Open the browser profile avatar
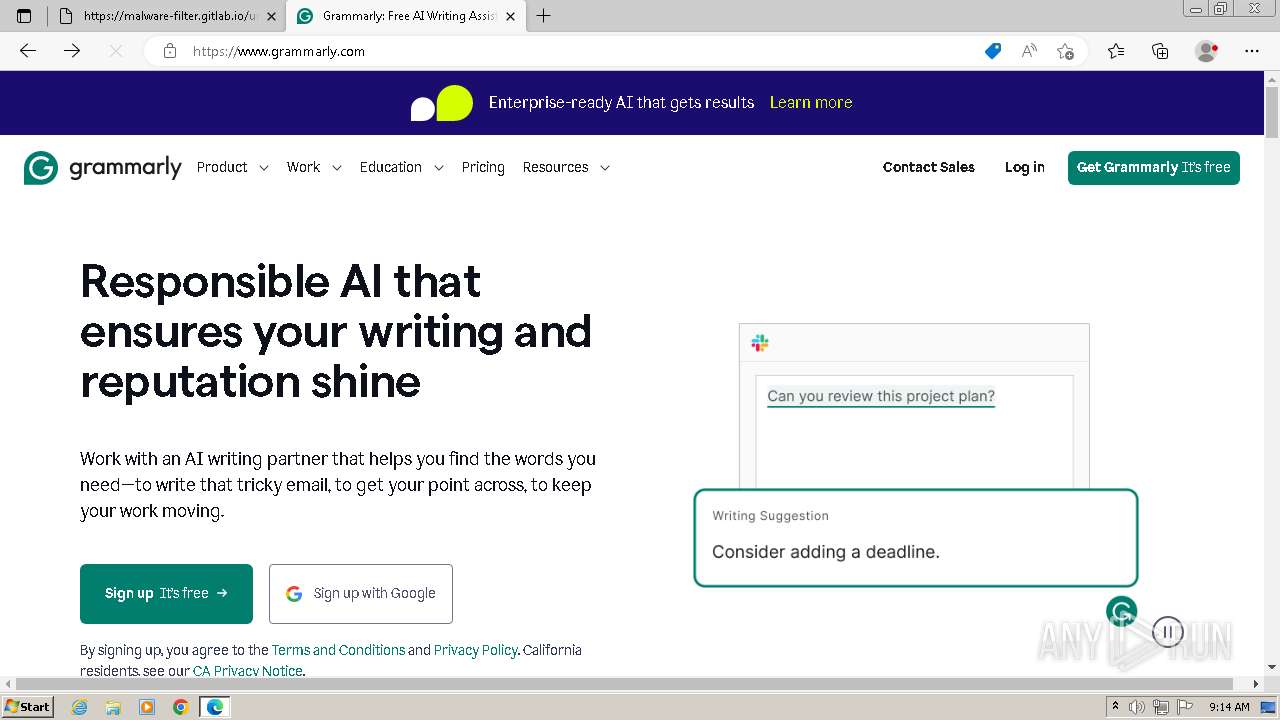Image resolution: width=1280 pixels, height=720 pixels. [x=1206, y=51]
